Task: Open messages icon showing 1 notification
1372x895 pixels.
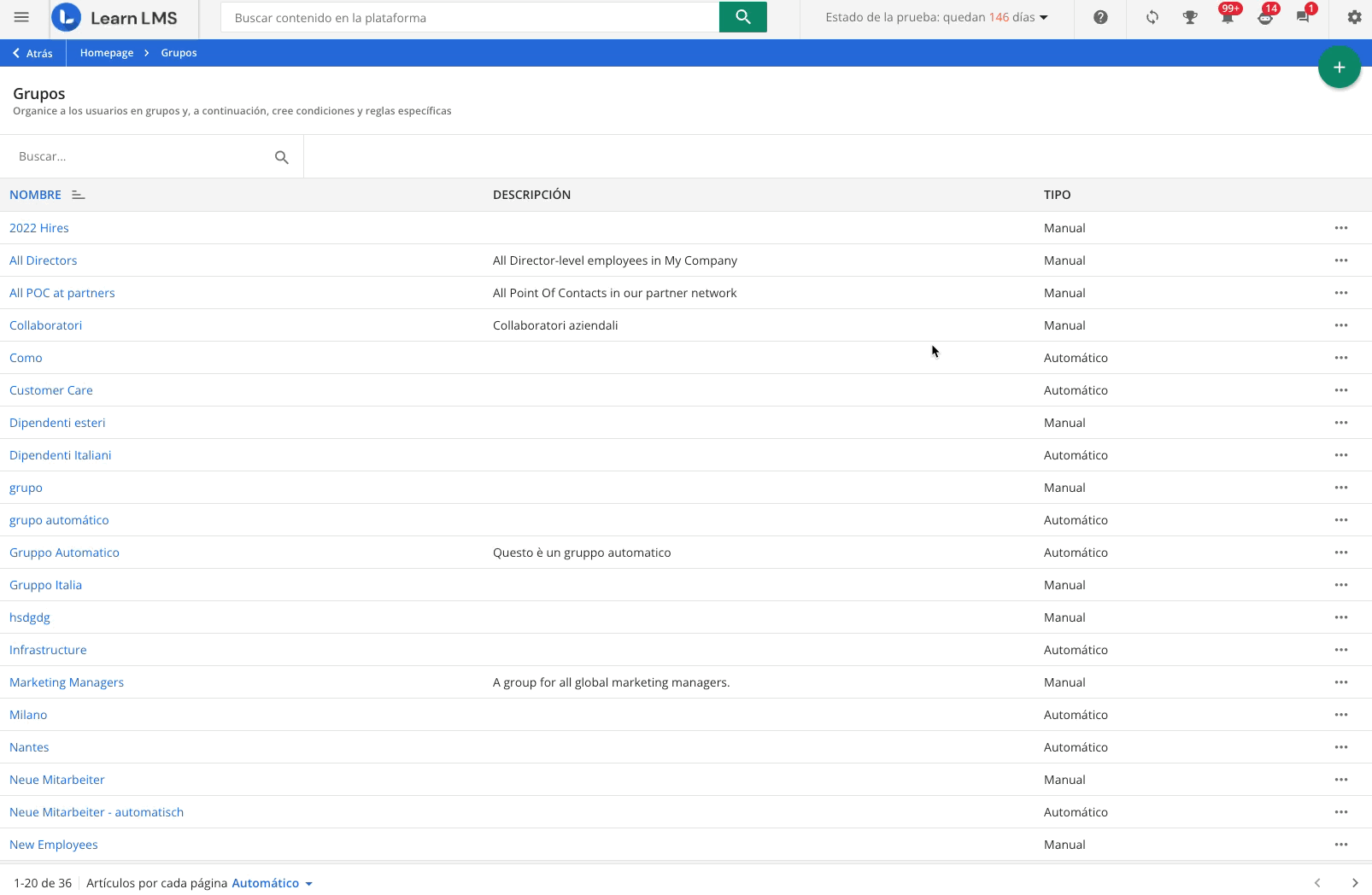Action: click(x=1303, y=19)
